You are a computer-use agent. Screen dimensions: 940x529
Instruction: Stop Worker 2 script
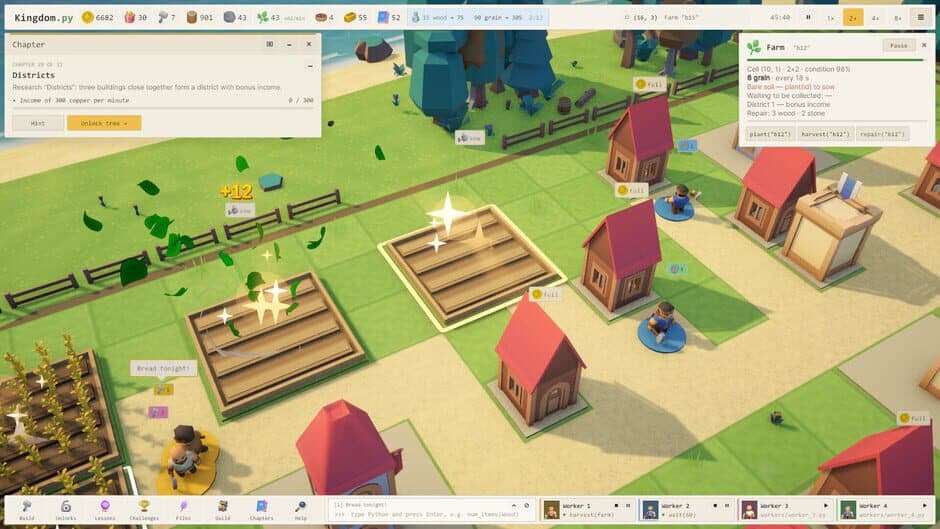(715, 506)
